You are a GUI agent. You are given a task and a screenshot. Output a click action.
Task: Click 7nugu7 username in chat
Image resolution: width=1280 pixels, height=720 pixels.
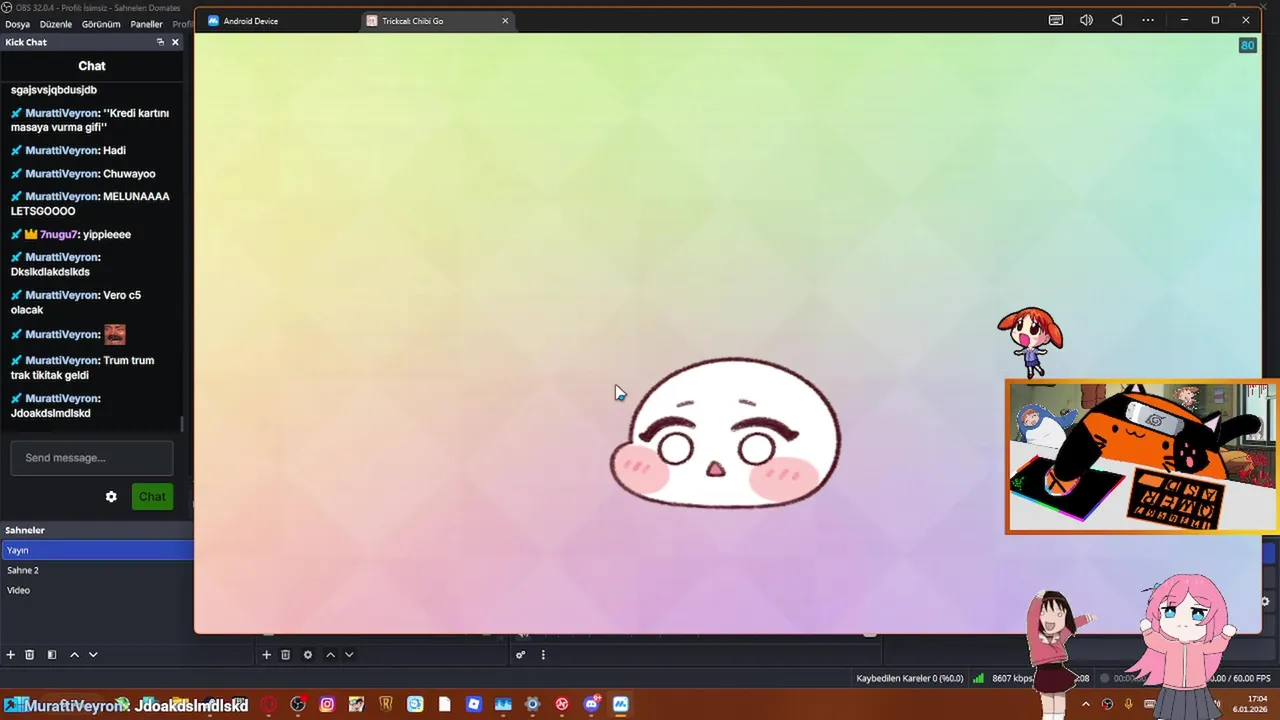(58, 234)
